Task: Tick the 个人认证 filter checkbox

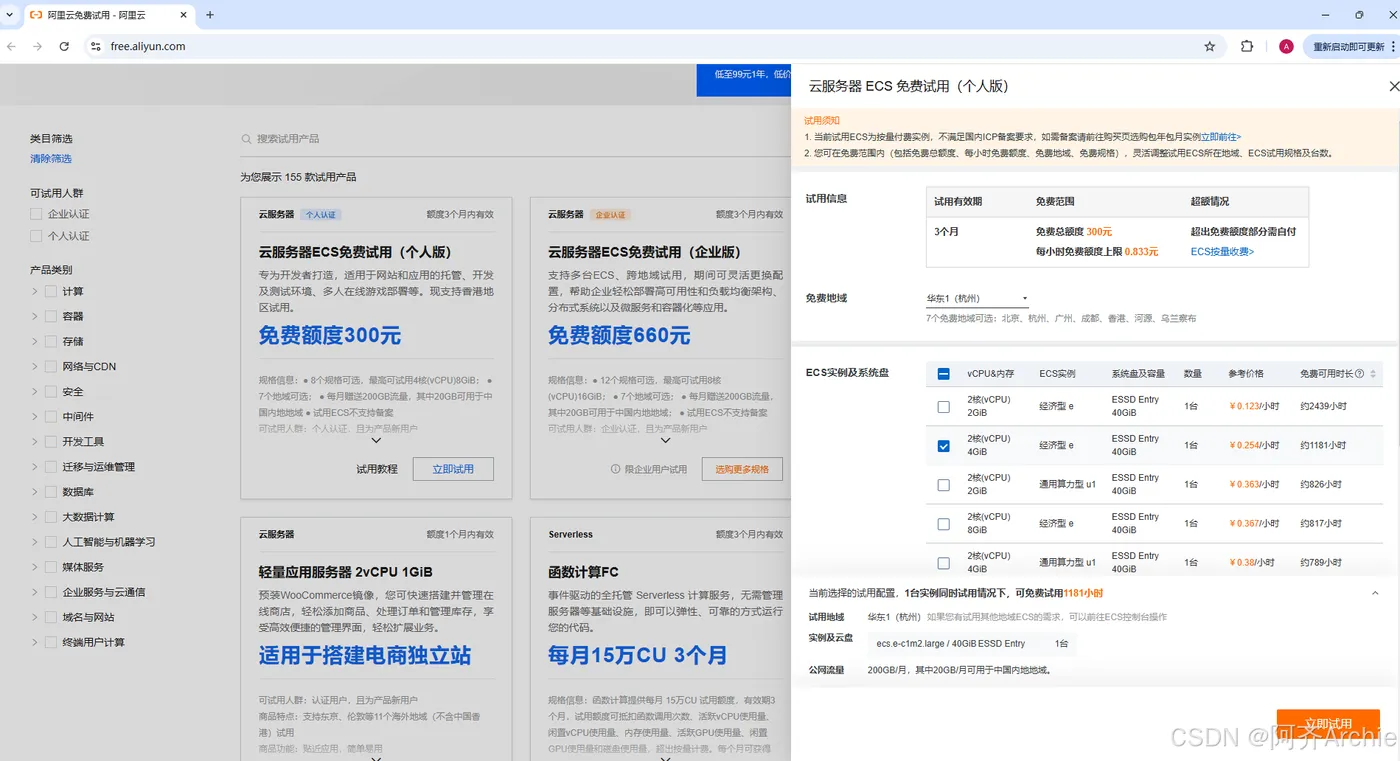Action: [x=36, y=236]
